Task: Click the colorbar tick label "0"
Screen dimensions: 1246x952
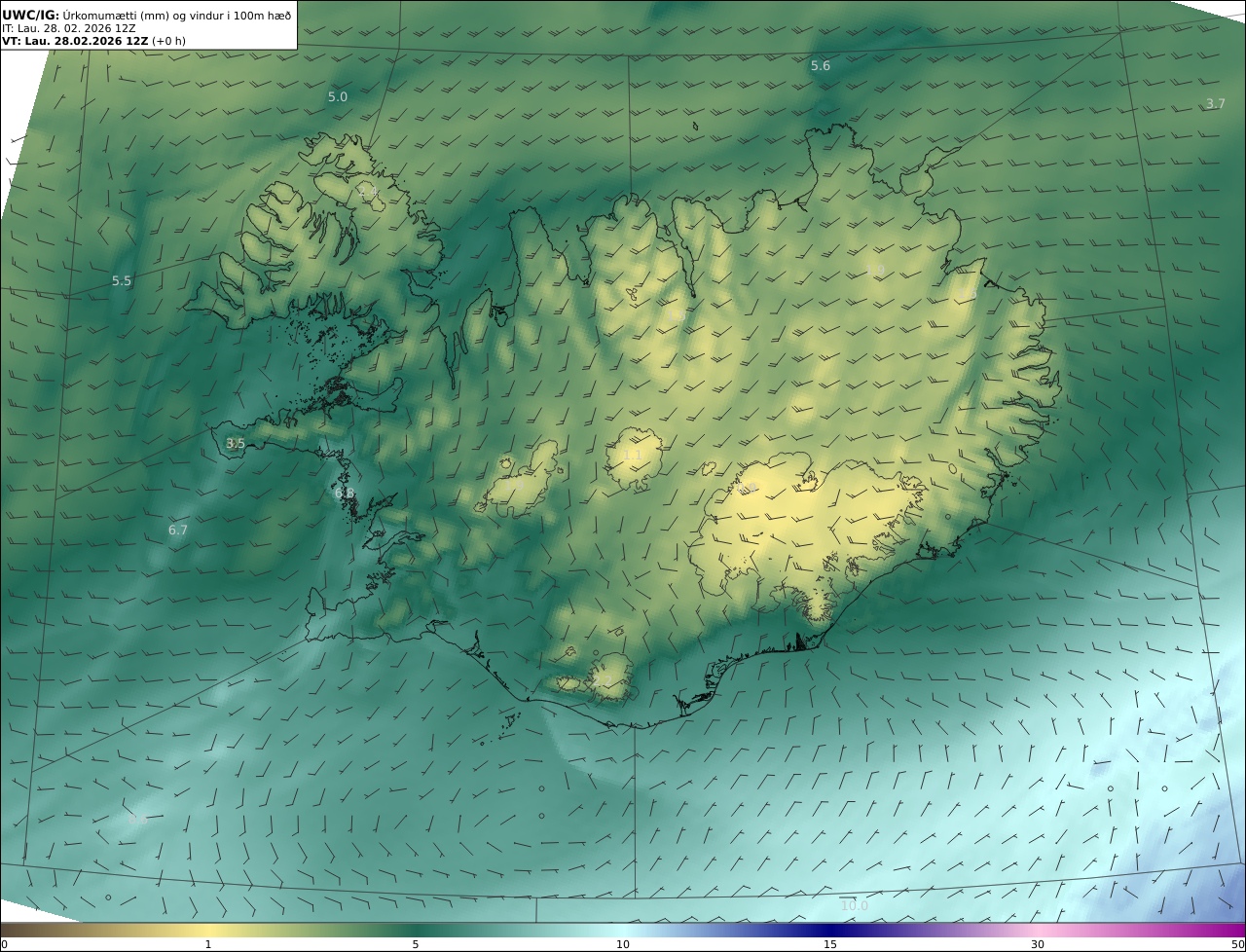Action: (4, 944)
